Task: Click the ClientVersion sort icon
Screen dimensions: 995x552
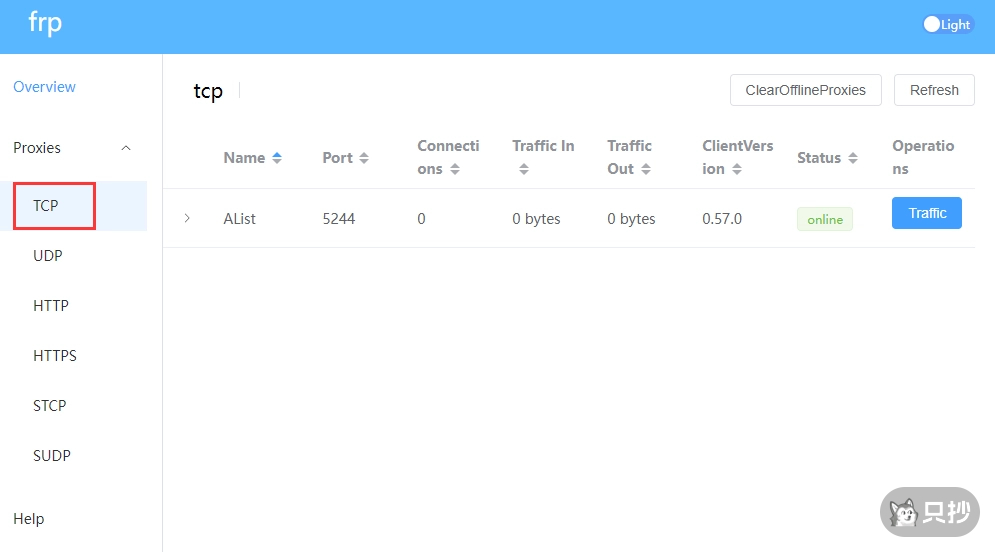Action: click(x=737, y=169)
